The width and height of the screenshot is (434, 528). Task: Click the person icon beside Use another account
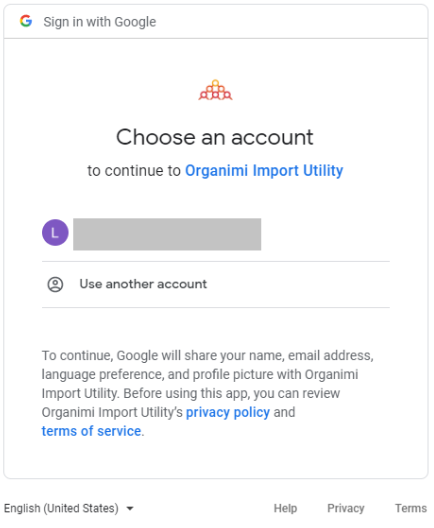click(x=55, y=285)
